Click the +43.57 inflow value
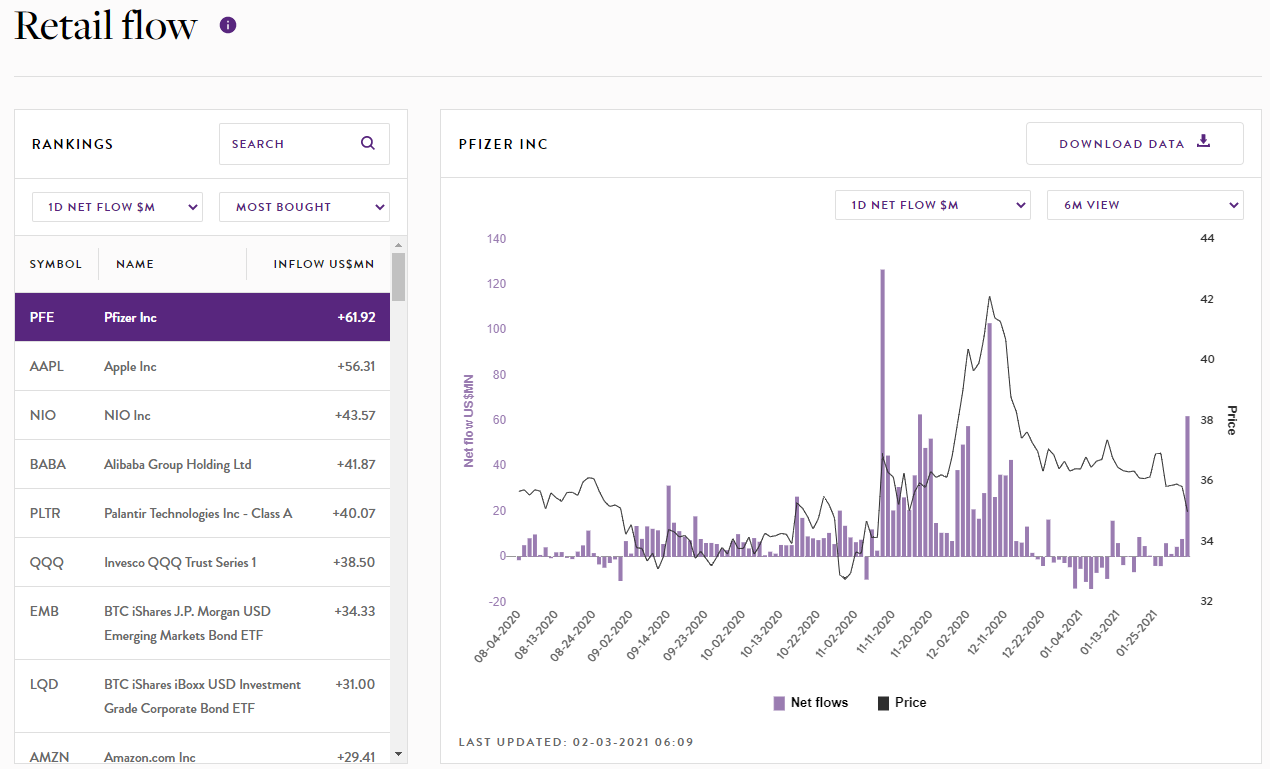The height and width of the screenshot is (769, 1270). (x=355, y=415)
